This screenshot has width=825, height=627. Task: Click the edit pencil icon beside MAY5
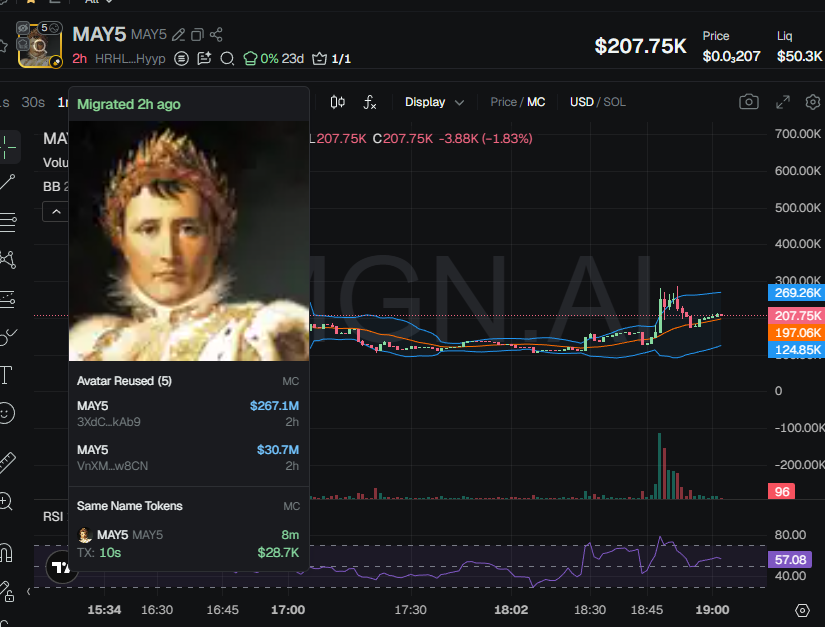[x=179, y=35]
